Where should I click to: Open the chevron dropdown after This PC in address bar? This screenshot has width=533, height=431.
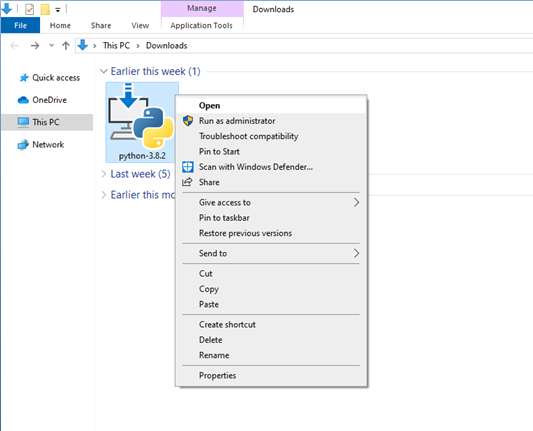tap(138, 46)
